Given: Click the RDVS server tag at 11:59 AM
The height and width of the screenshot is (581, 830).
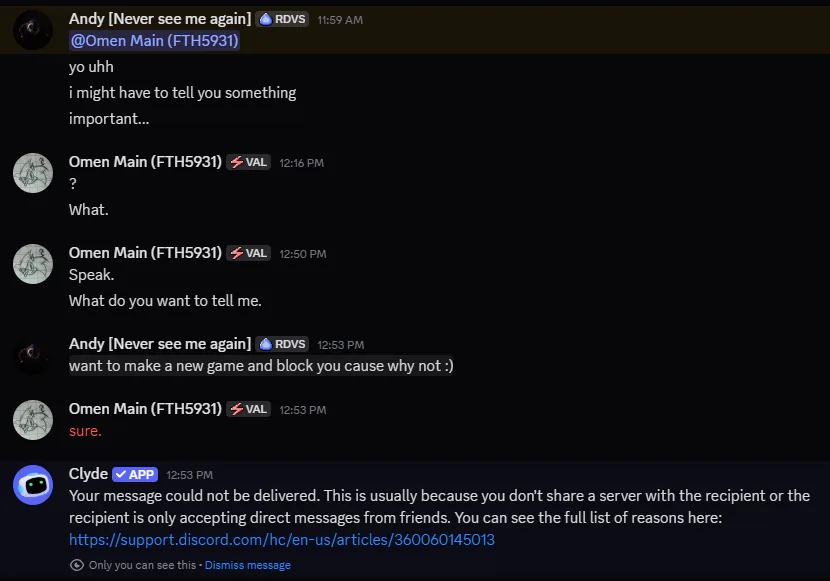Looking at the screenshot, I should 283,19.
